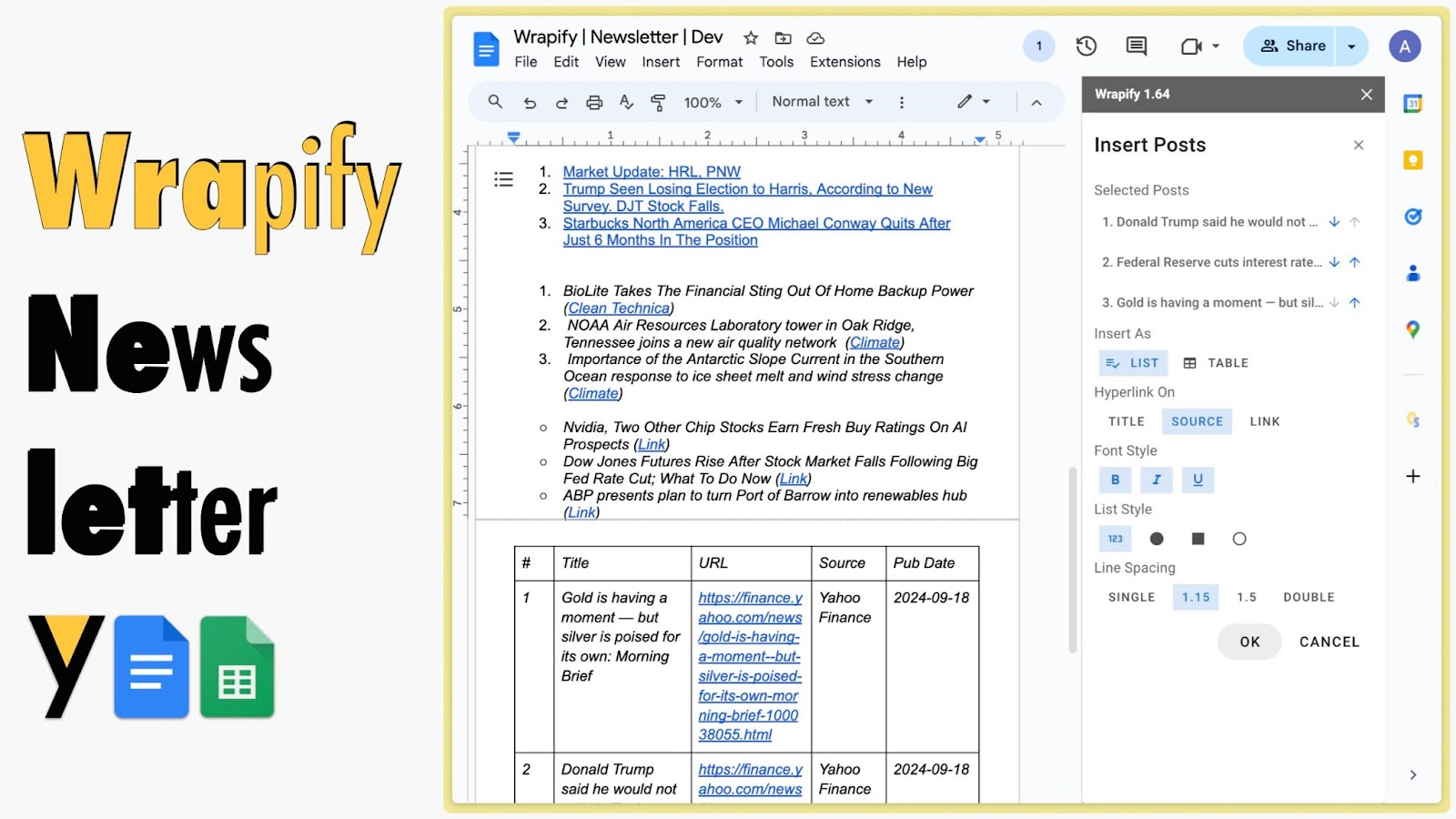Viewport: 1456px width, 819px height.
Task: Click the Google Docs home icon
Action: click(x=487, y=49)
